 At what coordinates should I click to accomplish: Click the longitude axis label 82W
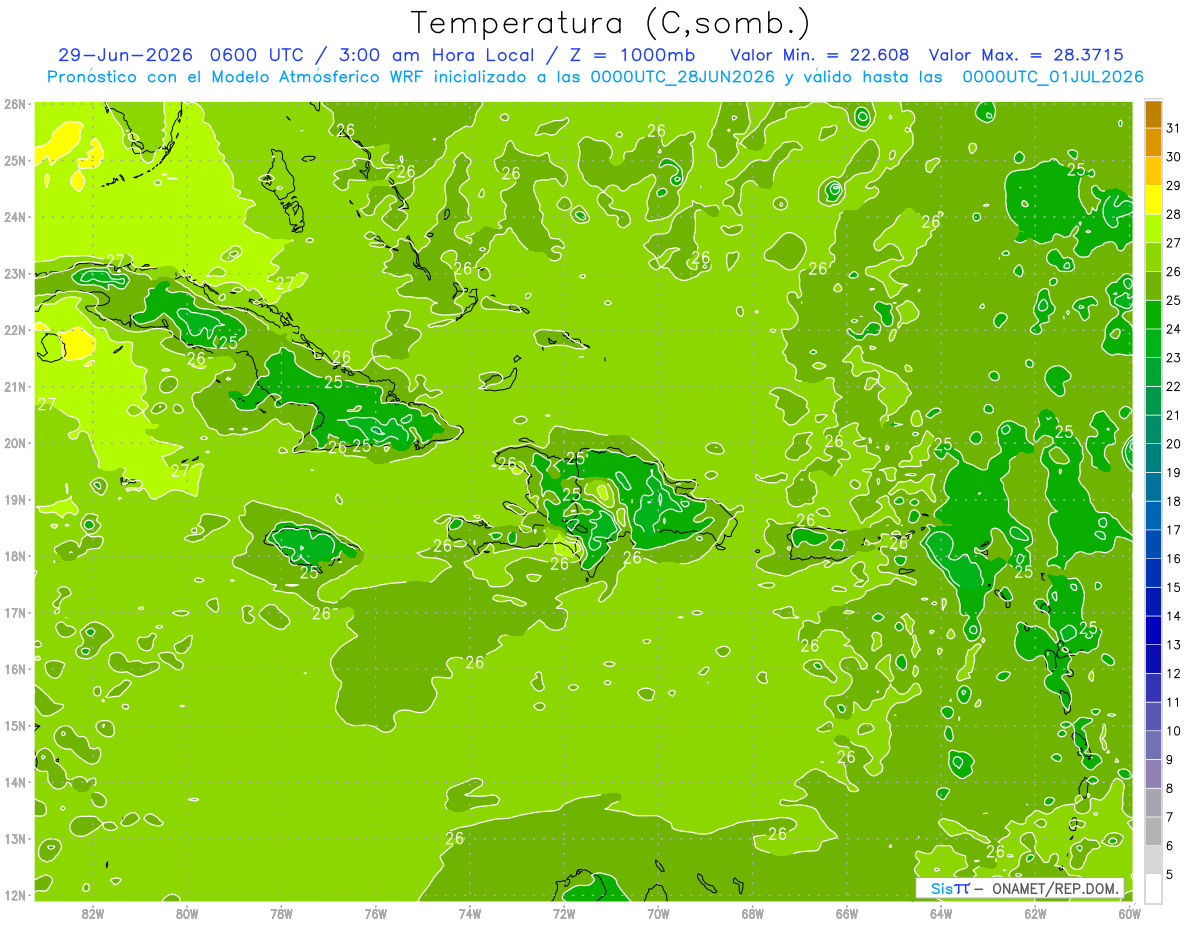[93, 913]
